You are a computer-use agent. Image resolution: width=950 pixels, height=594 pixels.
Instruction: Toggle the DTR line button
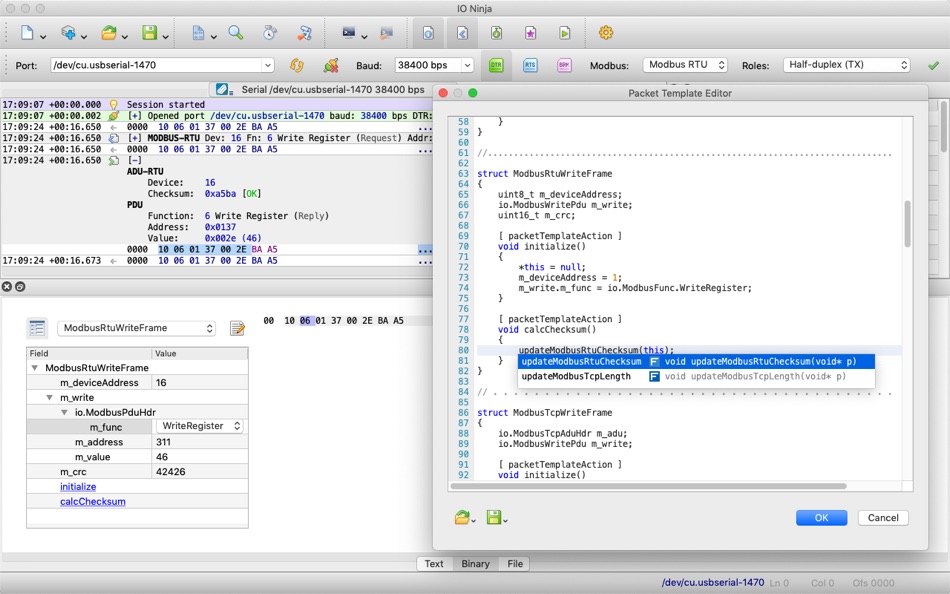[496, 65]
